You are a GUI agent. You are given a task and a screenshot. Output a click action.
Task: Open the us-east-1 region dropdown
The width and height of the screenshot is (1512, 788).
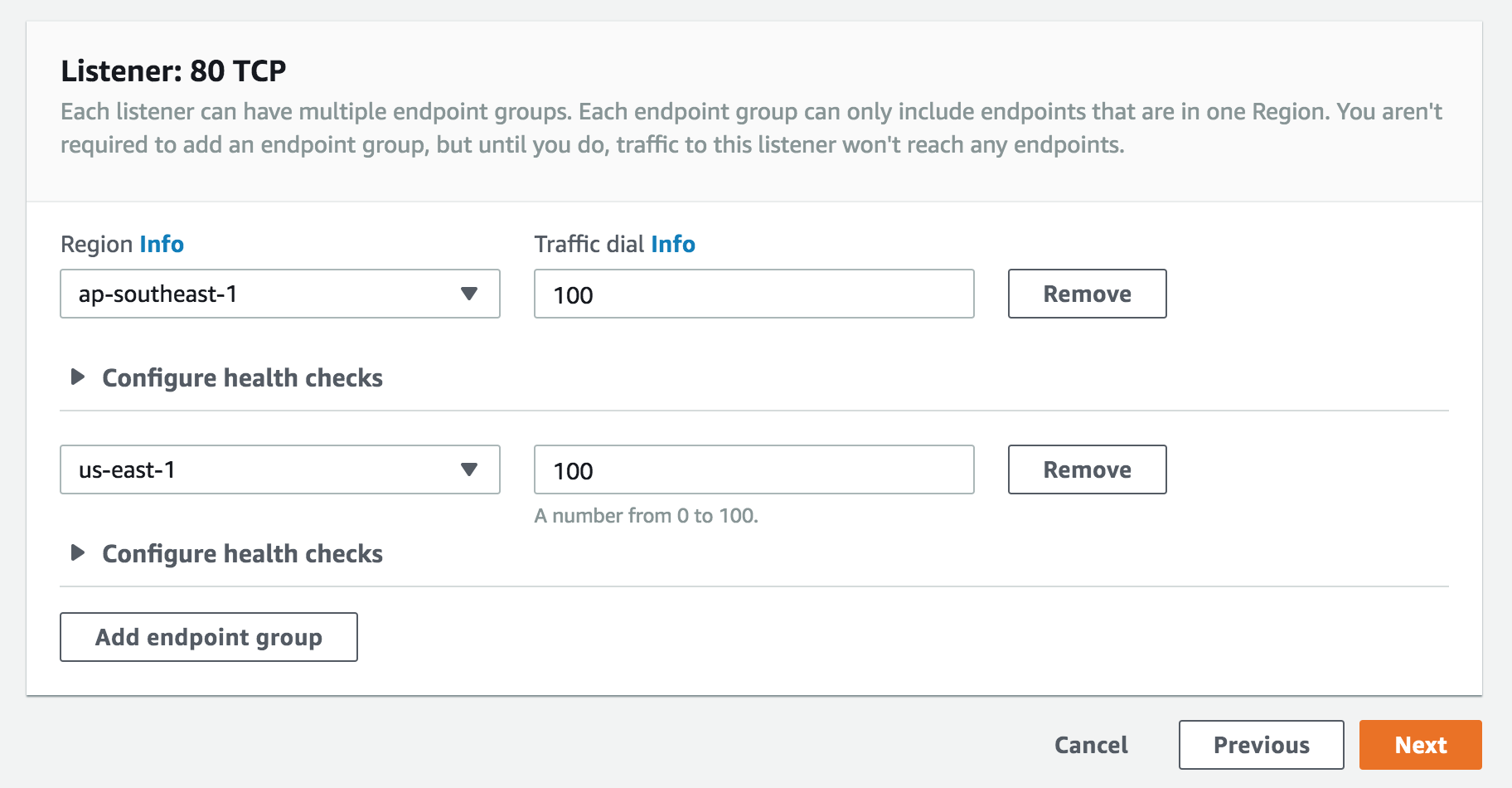pyautogui.click(x=280, y=469)
